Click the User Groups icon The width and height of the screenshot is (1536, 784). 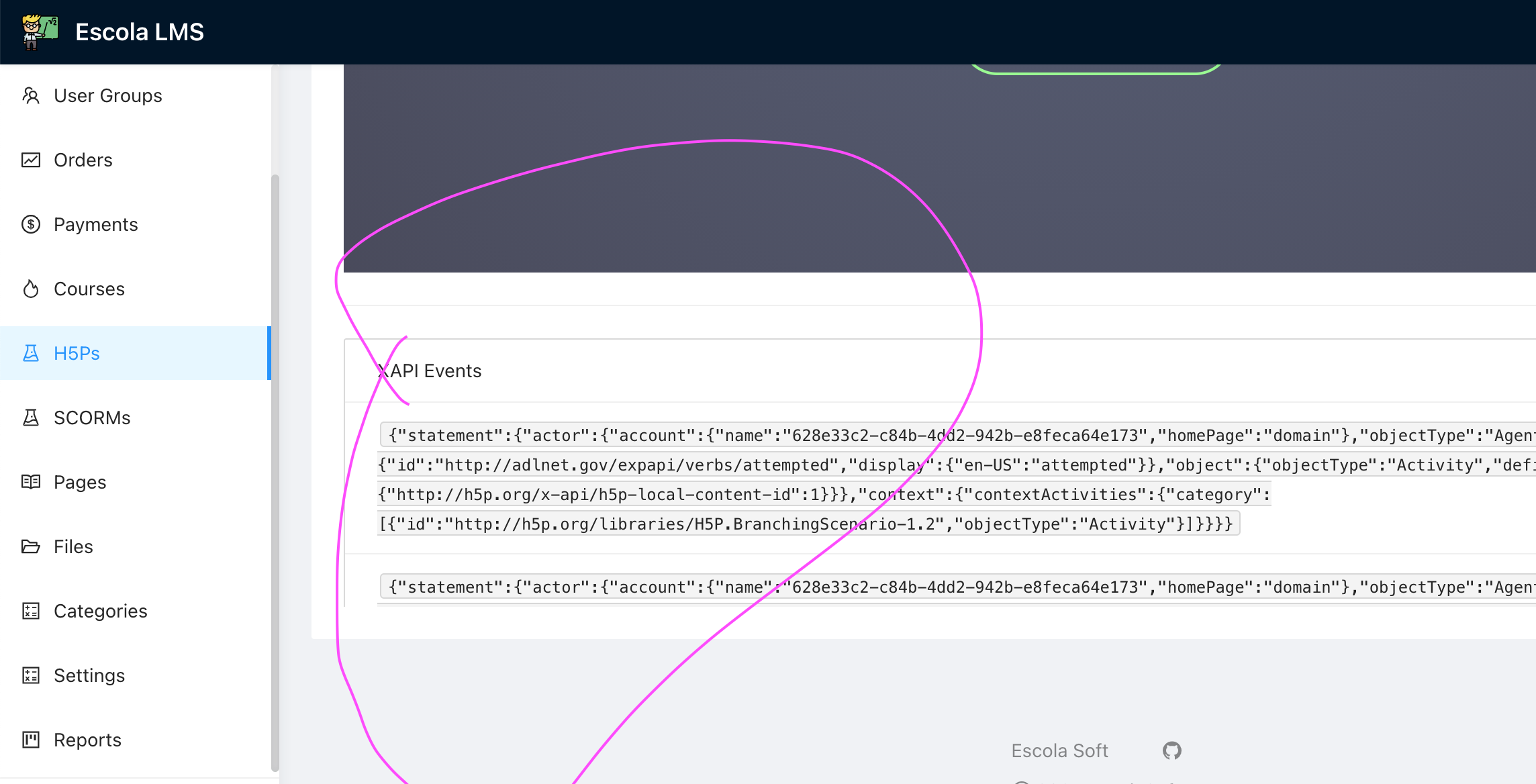[31, 95]
